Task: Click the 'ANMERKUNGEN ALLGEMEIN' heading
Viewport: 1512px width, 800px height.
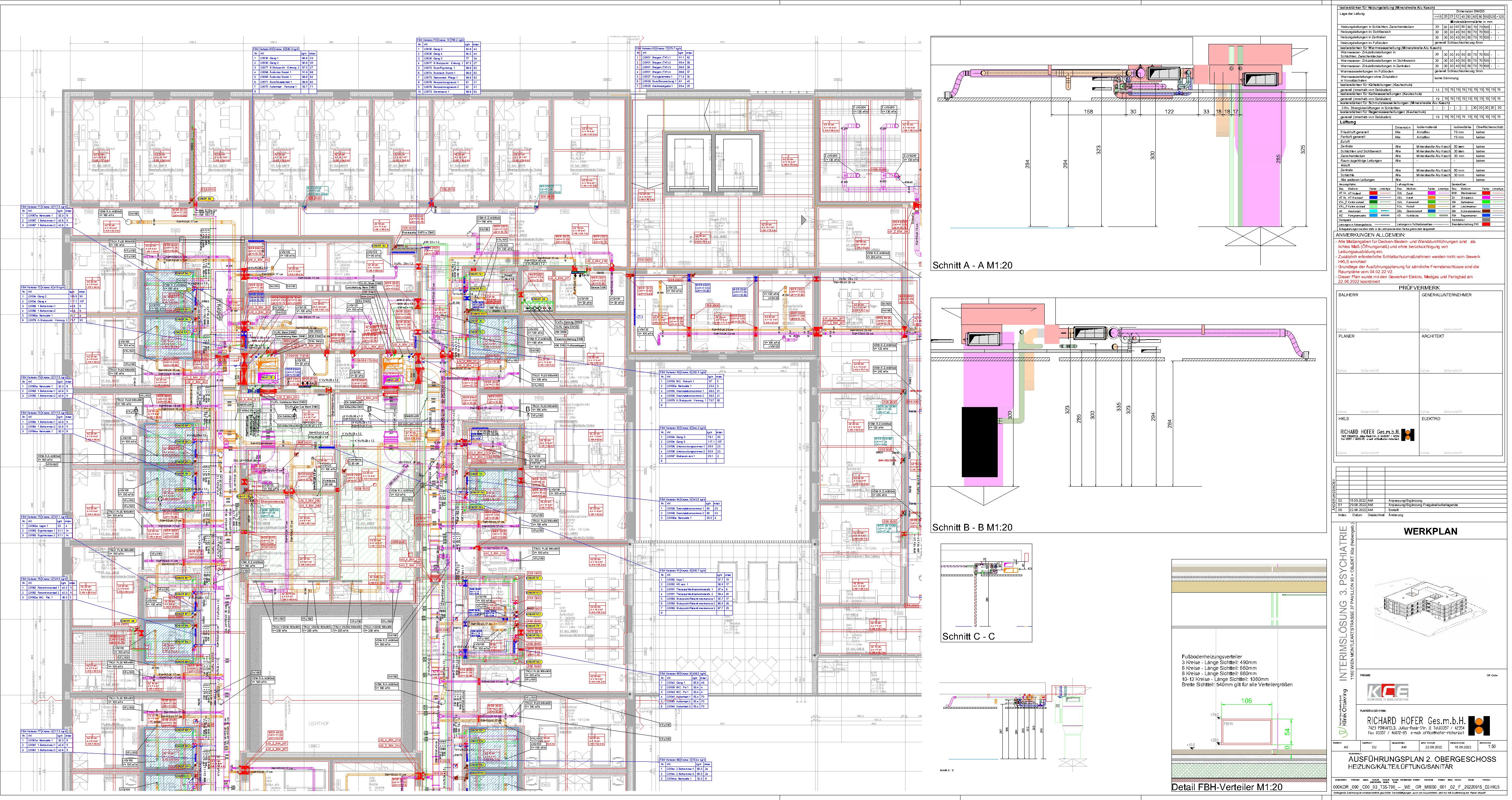Action: pos(1370,235)
